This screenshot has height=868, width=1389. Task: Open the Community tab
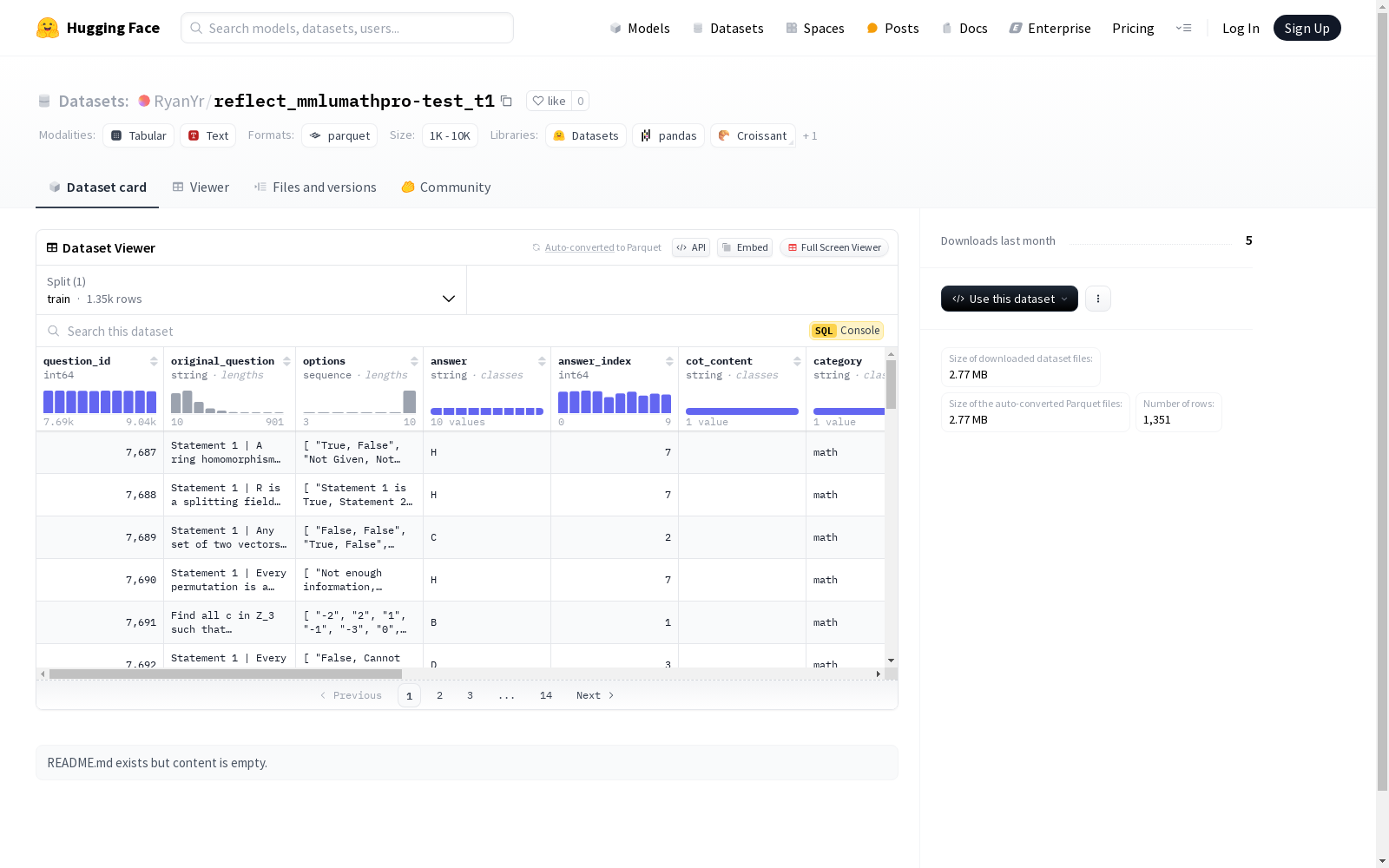click(446, 187)
